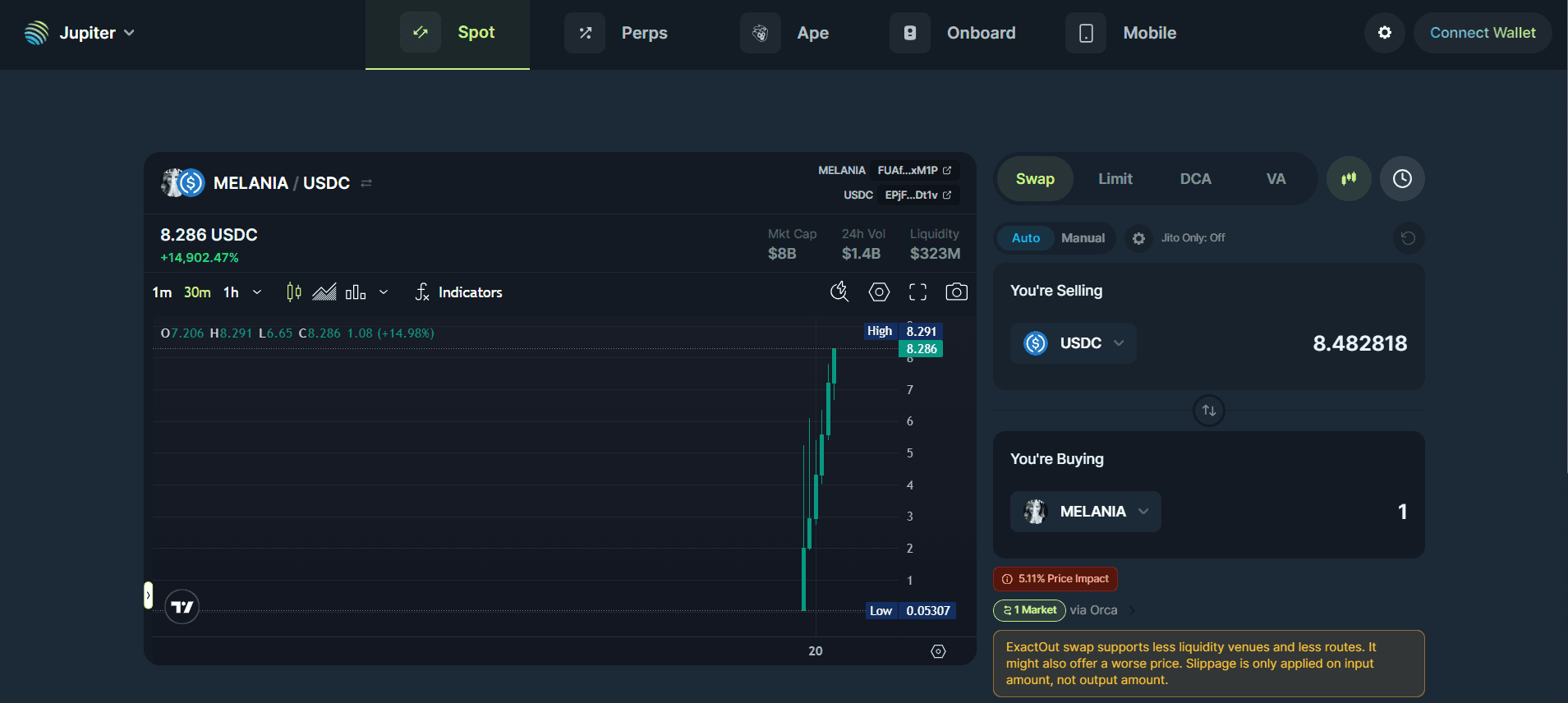Open USDC token address EPjF...Dt1v link
The image size is (1568, 703).
(x=918, y=195)
